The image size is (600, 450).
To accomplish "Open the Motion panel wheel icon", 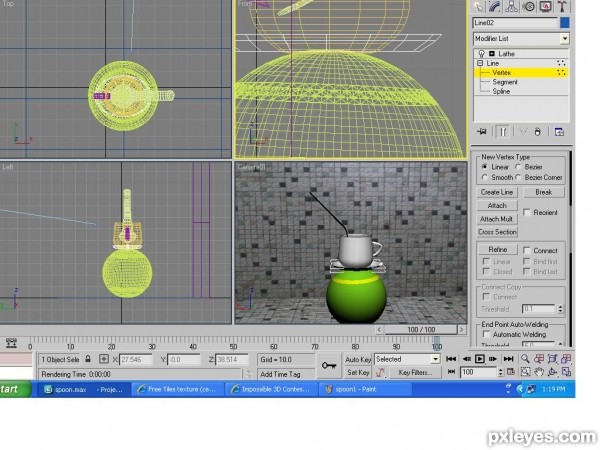I will [528, 7].
